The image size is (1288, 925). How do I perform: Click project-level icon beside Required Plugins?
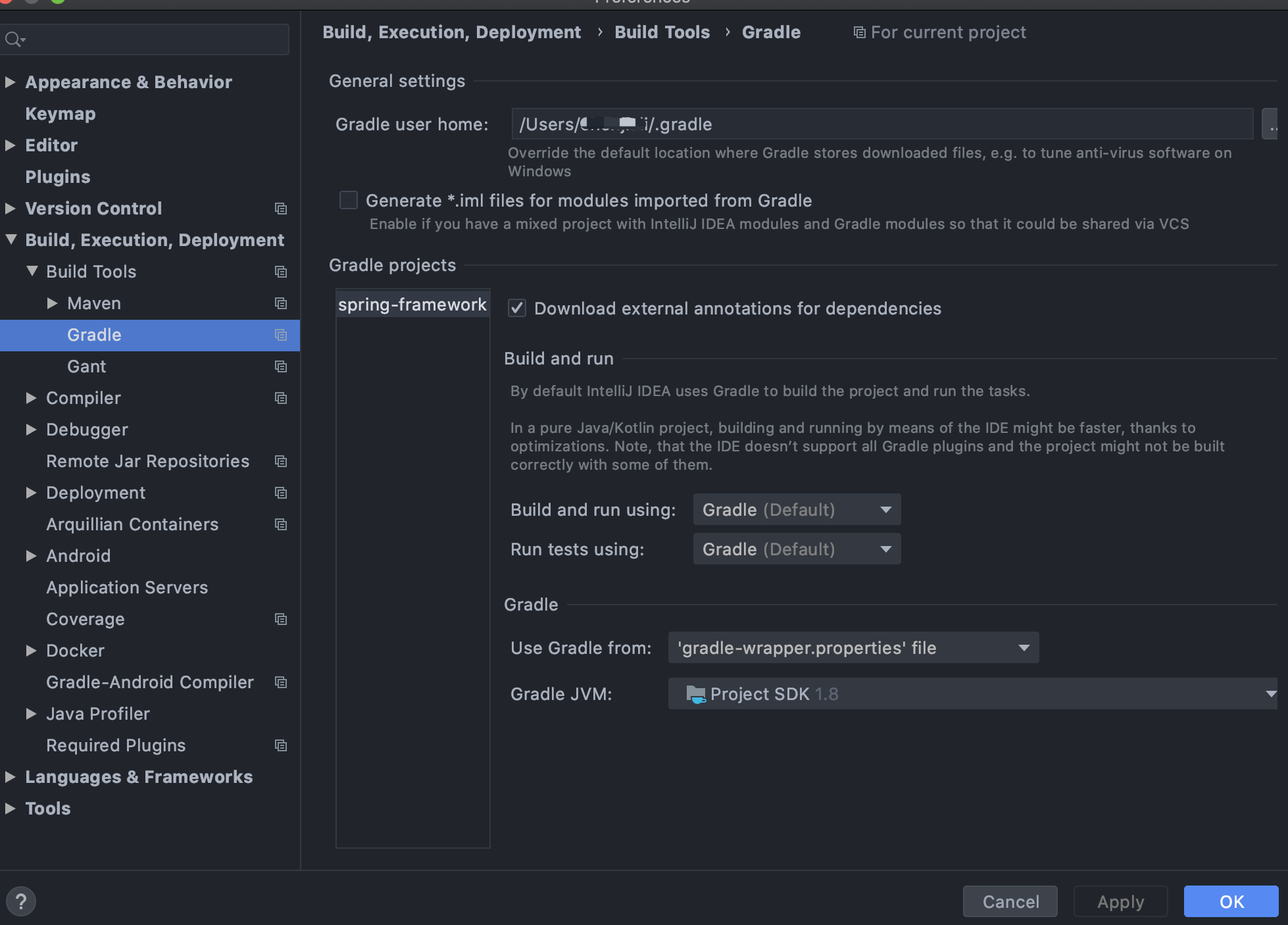pyautogui.click(x=281, y=745)
